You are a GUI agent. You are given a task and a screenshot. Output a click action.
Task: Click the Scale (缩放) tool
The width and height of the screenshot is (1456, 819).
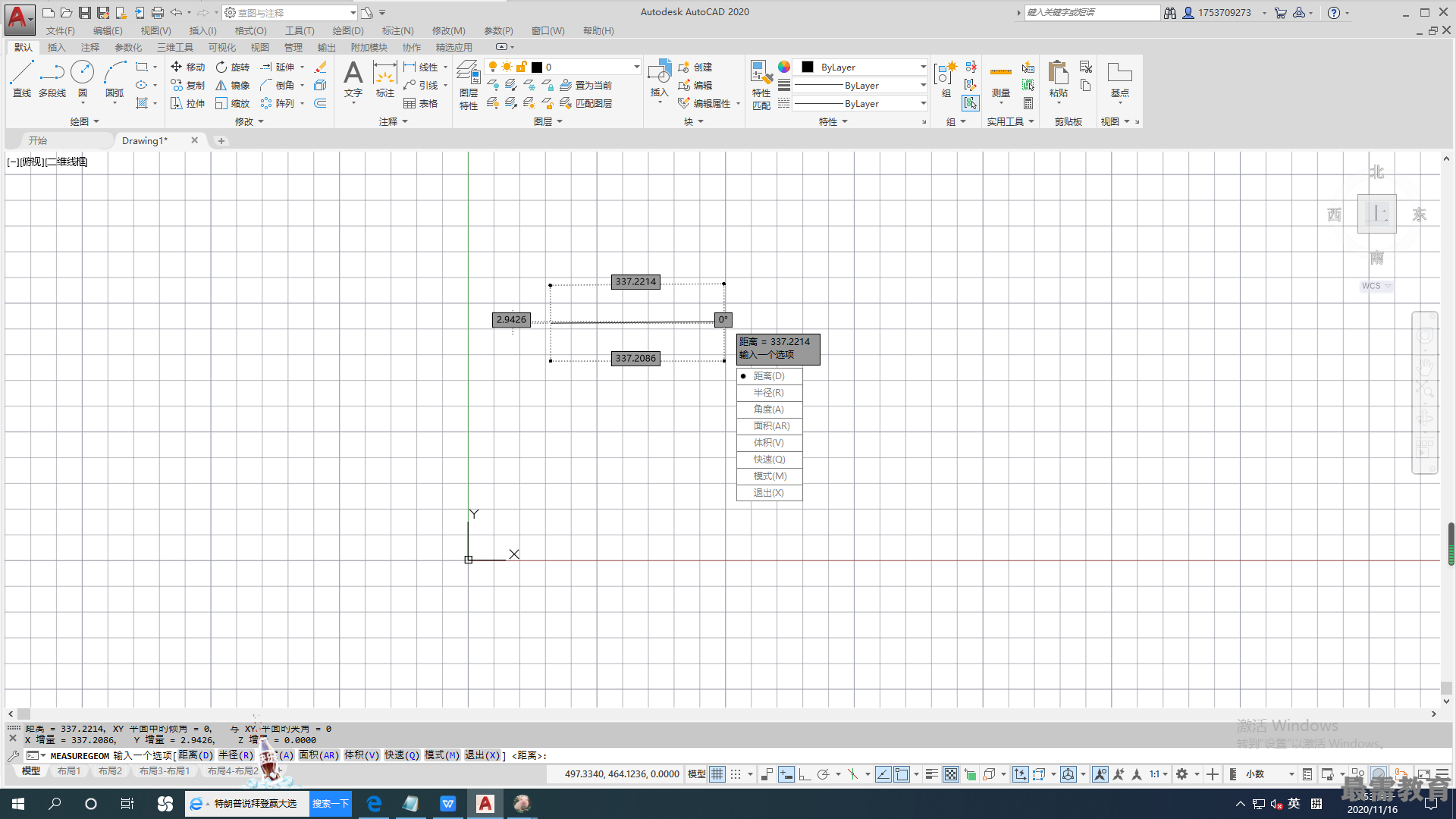pyautogui.click(x=232, y=103)
